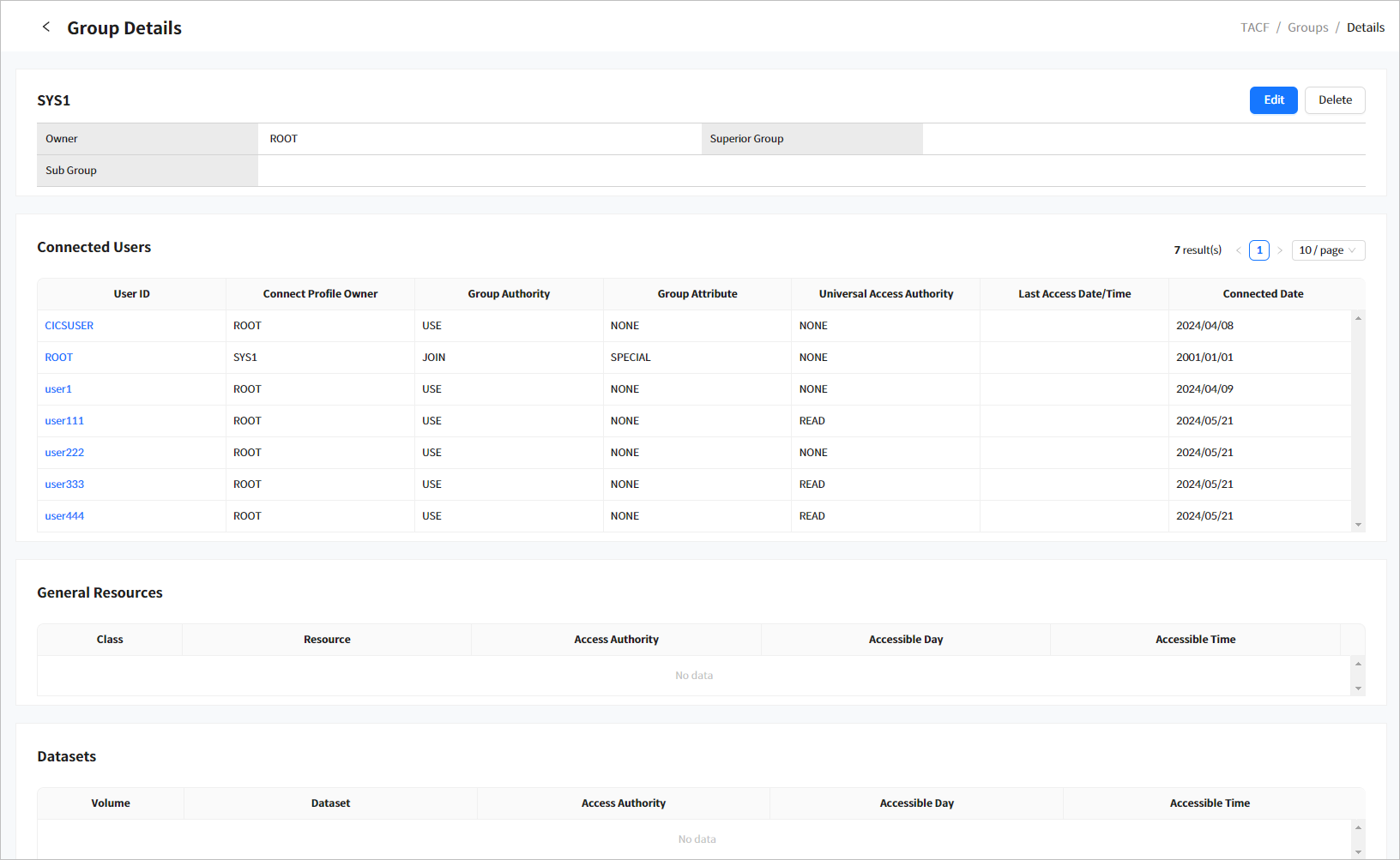Open user444 link
The height and width of the screenshot is (860, 1400).
point(64,516)
